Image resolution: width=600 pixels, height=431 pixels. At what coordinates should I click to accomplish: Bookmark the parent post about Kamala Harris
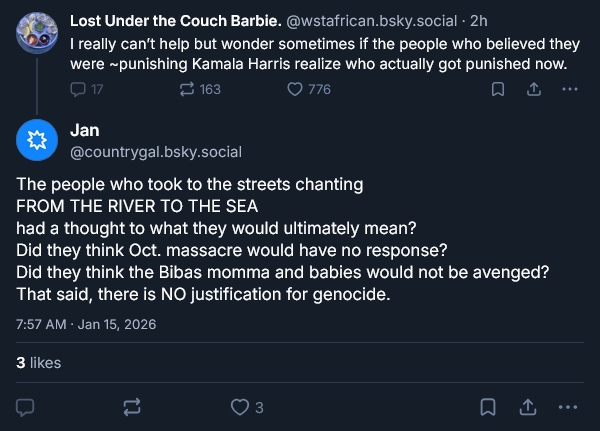click(x=497, y=89)
